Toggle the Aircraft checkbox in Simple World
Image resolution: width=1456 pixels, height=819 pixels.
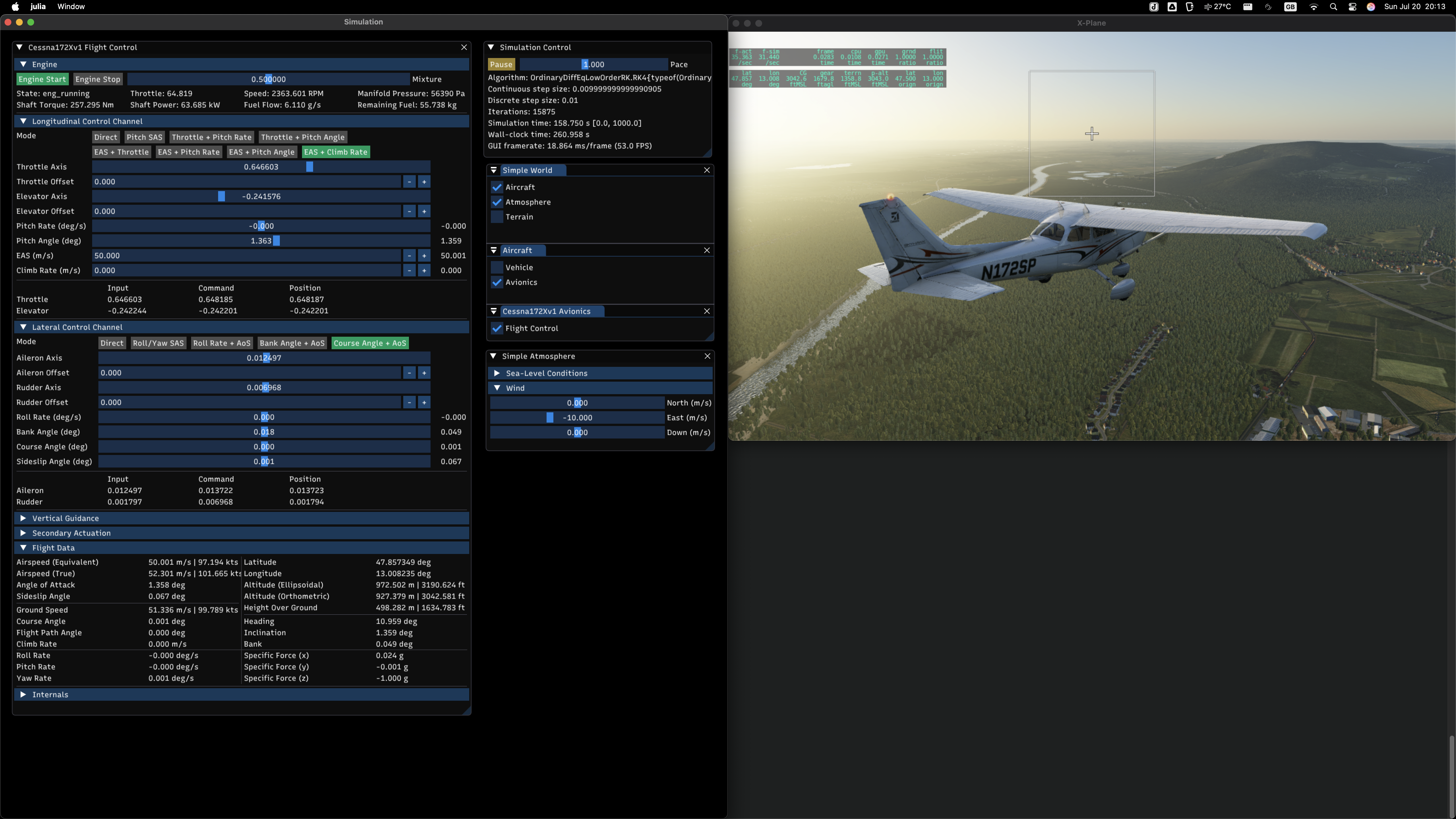497,187
